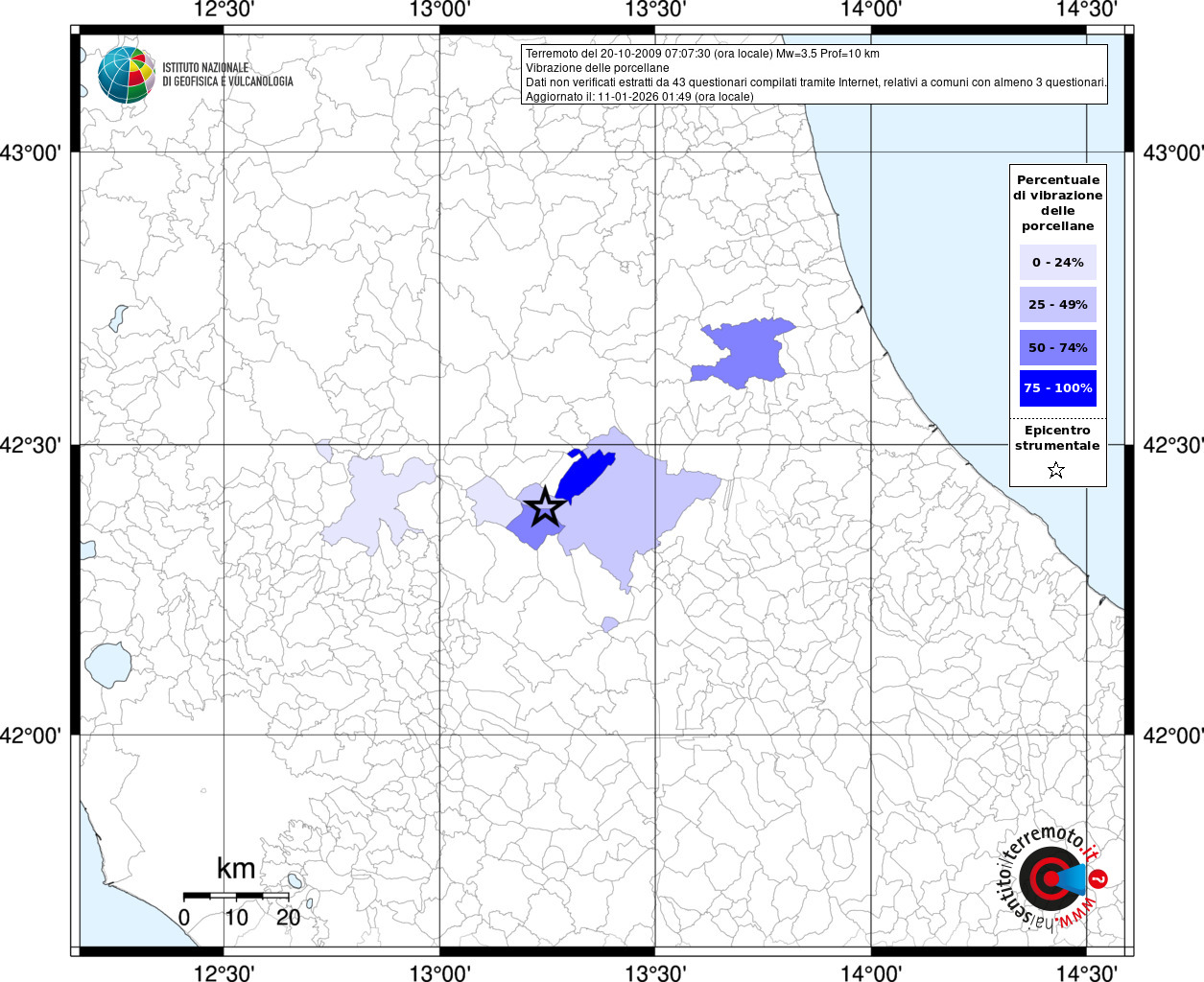Click the 0 - 24% legend swatch

(x=1057, y=263)
